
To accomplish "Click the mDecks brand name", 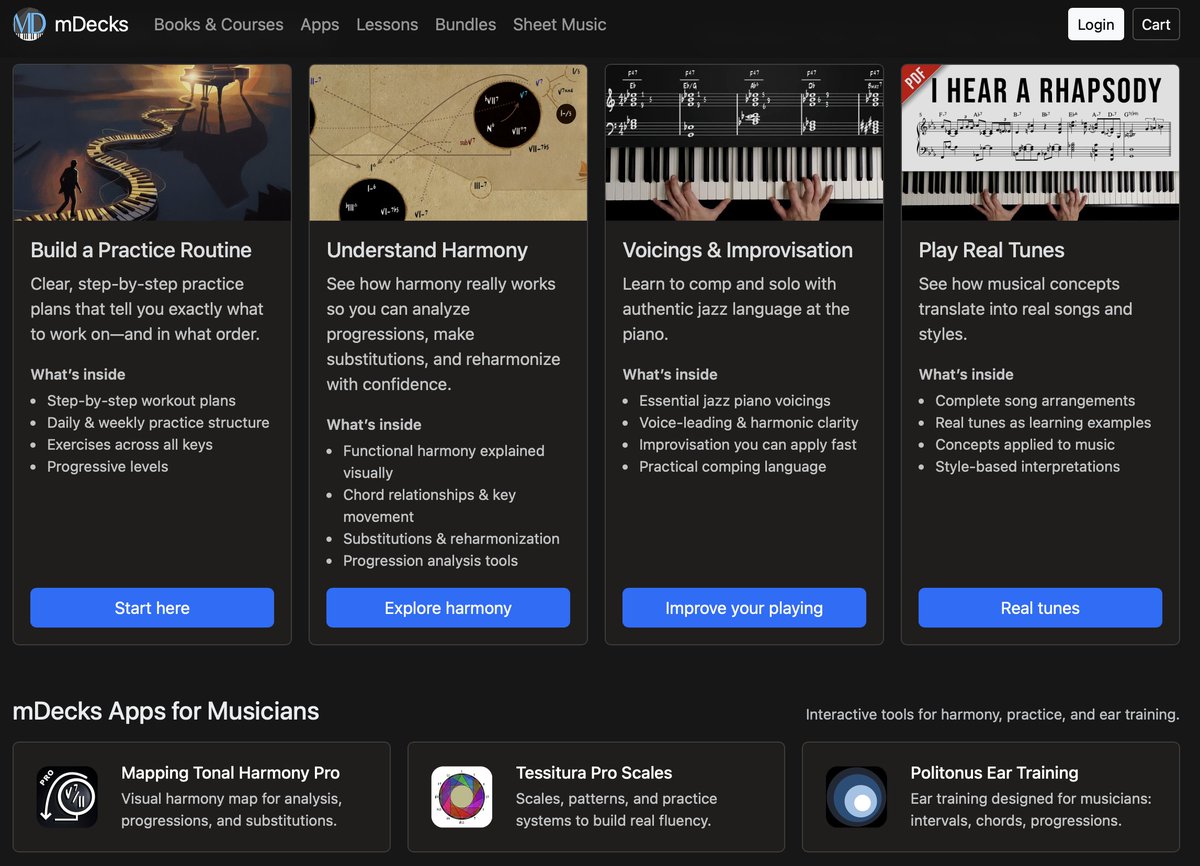I will (92, 24).
